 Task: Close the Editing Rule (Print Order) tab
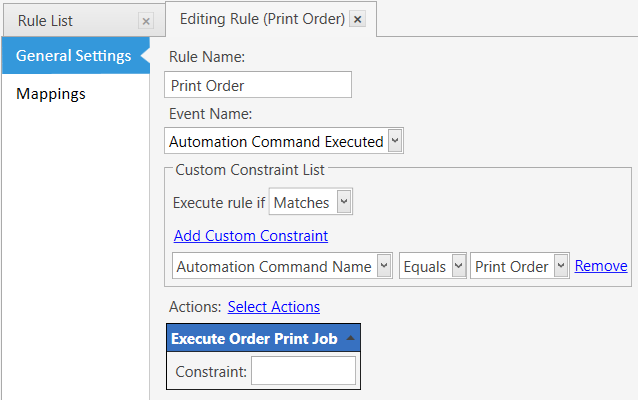click(x=357, y=19)
